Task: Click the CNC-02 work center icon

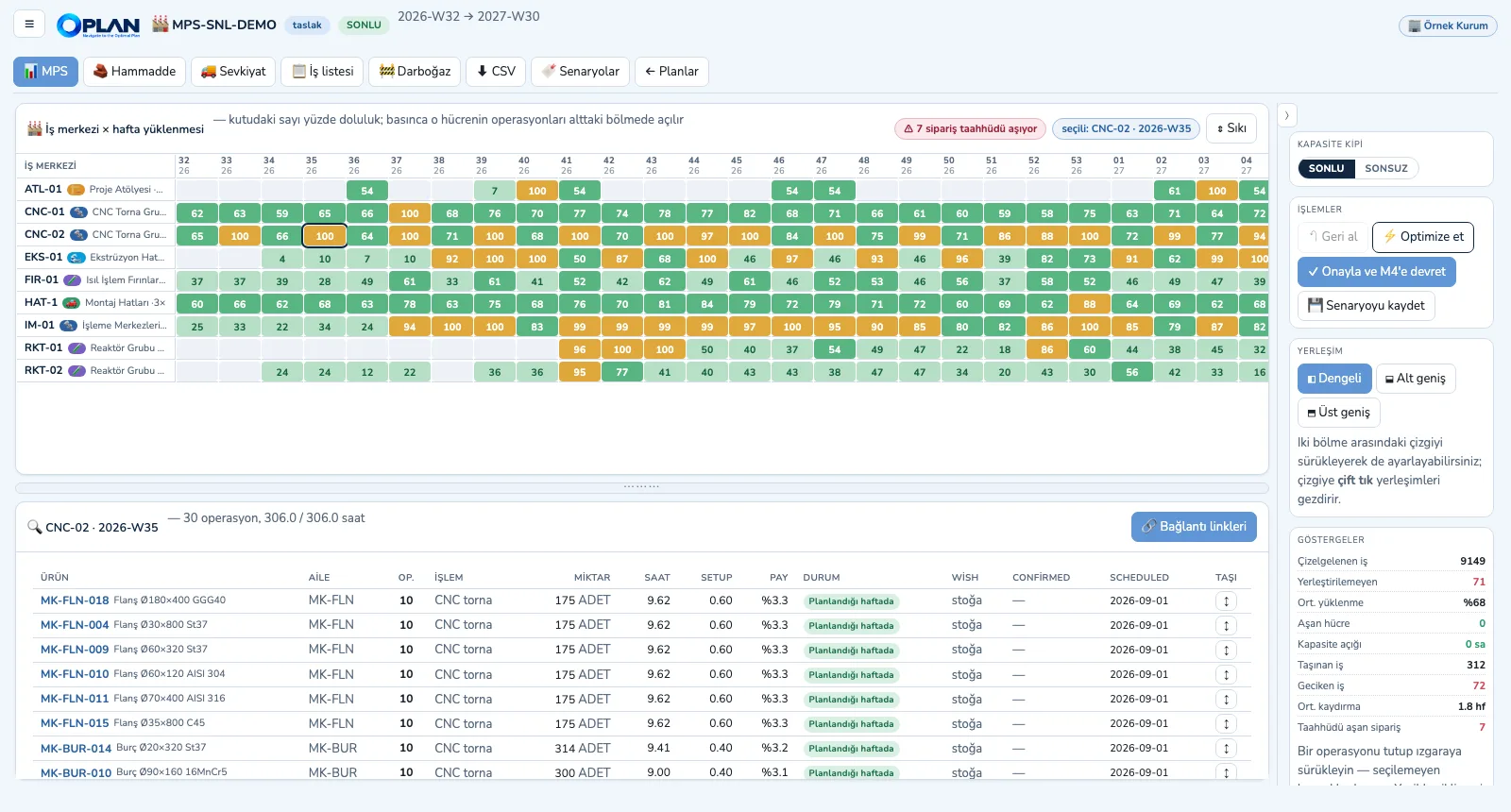Action: 79,234
